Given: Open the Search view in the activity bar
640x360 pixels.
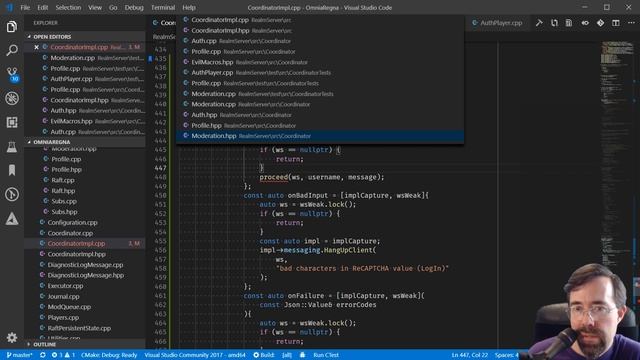Looking at the screenshot, I should coord(12,50).
